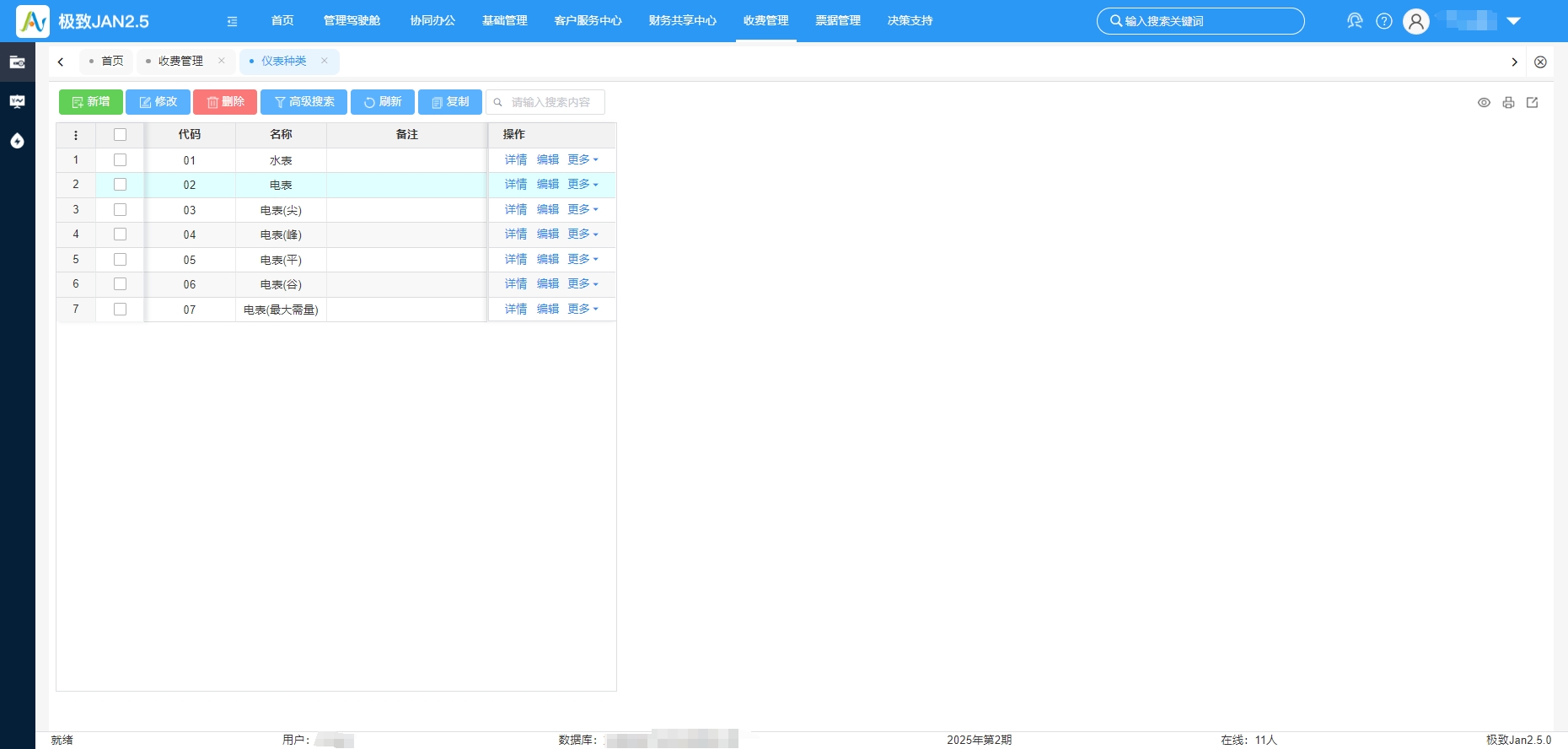Expand the user account dropdown arrow
1568x749 pixels.
(1514, 21)
